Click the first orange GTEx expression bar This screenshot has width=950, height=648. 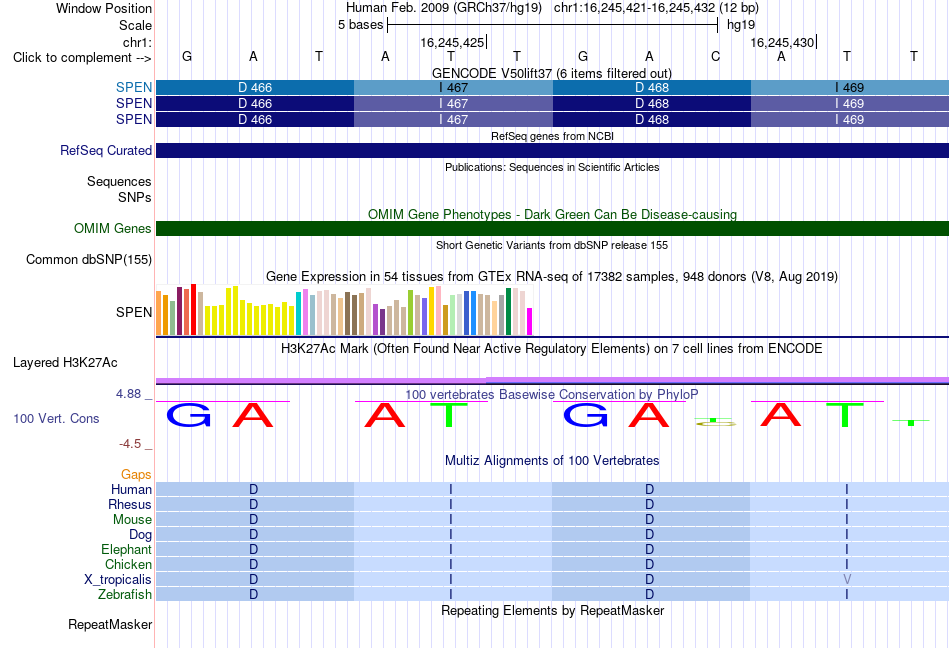tap(159, 313)
